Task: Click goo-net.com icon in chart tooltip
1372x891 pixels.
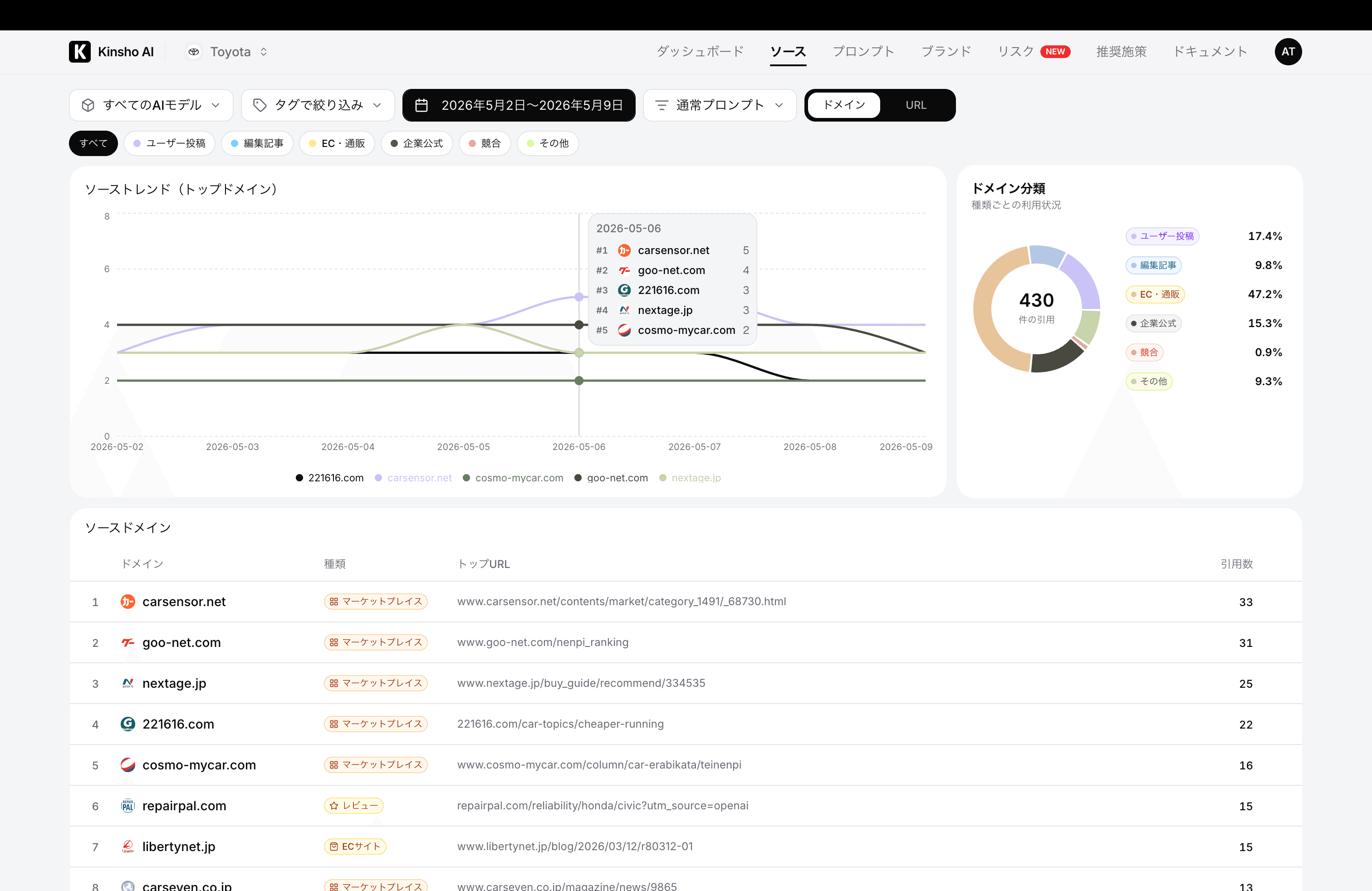Action: 624,270
